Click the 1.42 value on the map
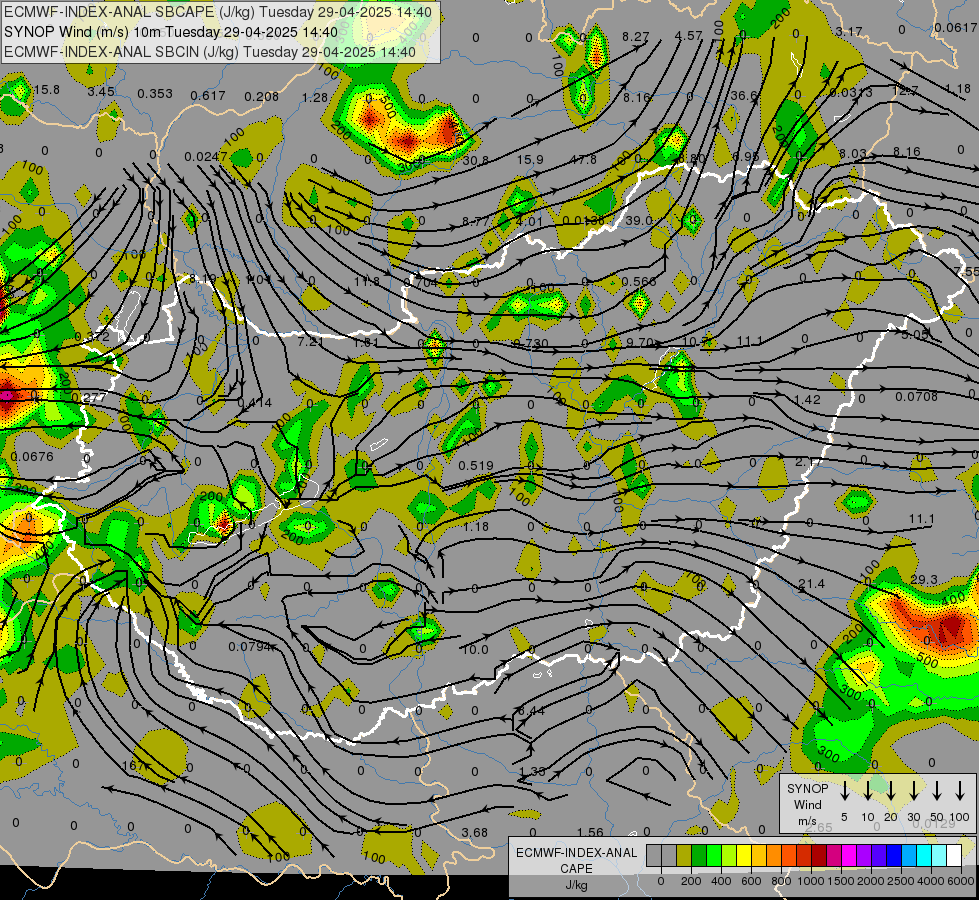 tap(807, 399)
